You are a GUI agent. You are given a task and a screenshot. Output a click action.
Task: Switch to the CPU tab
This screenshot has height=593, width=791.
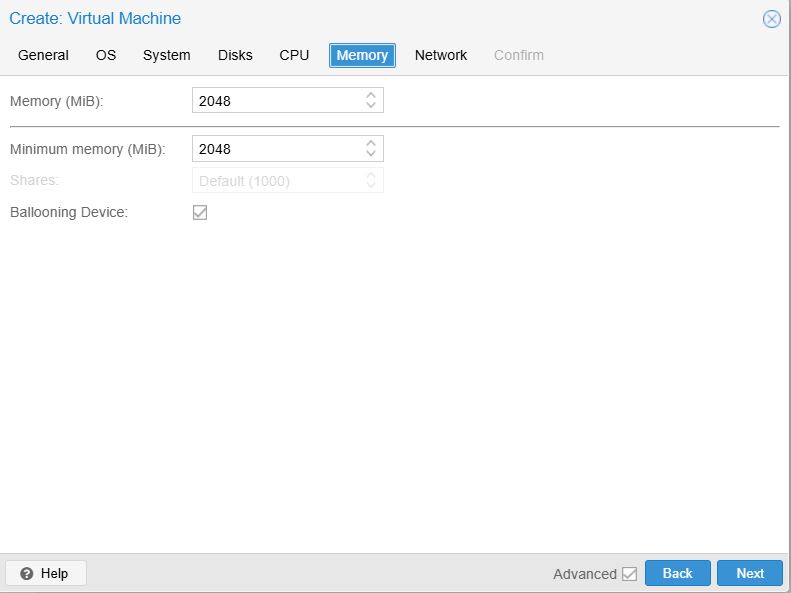[294, 55]
